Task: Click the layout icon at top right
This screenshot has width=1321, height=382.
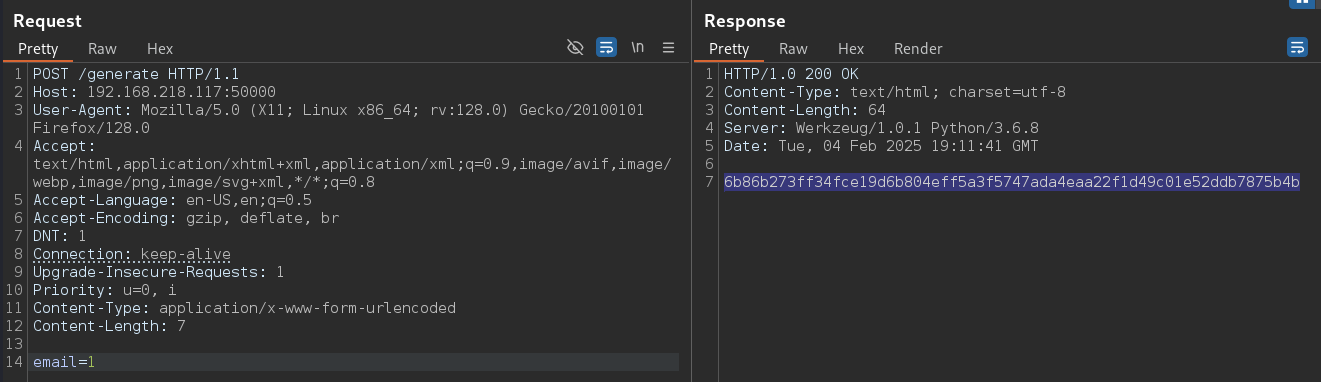Action: pos(1302,3)
